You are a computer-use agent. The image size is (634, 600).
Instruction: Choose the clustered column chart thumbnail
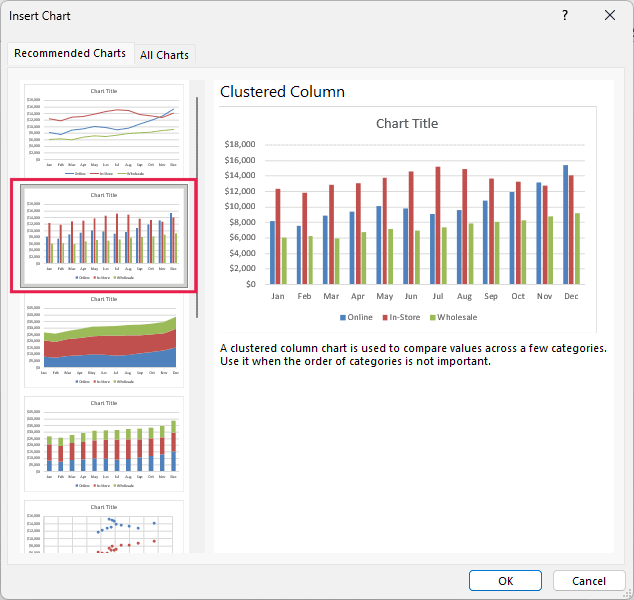click(x=104, y=236)
